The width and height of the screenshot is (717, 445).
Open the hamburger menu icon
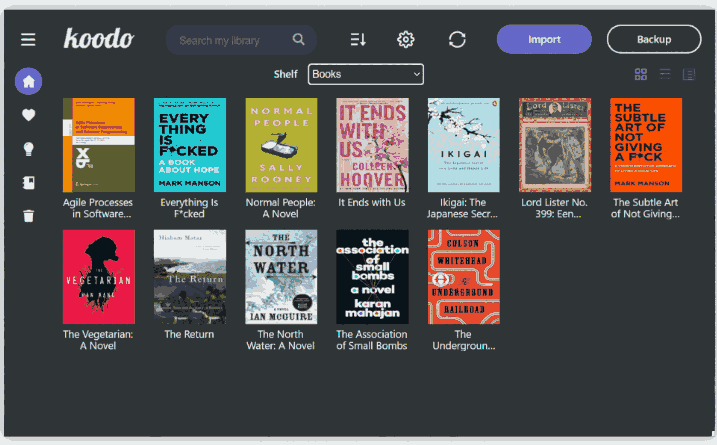tap(28, 39)
